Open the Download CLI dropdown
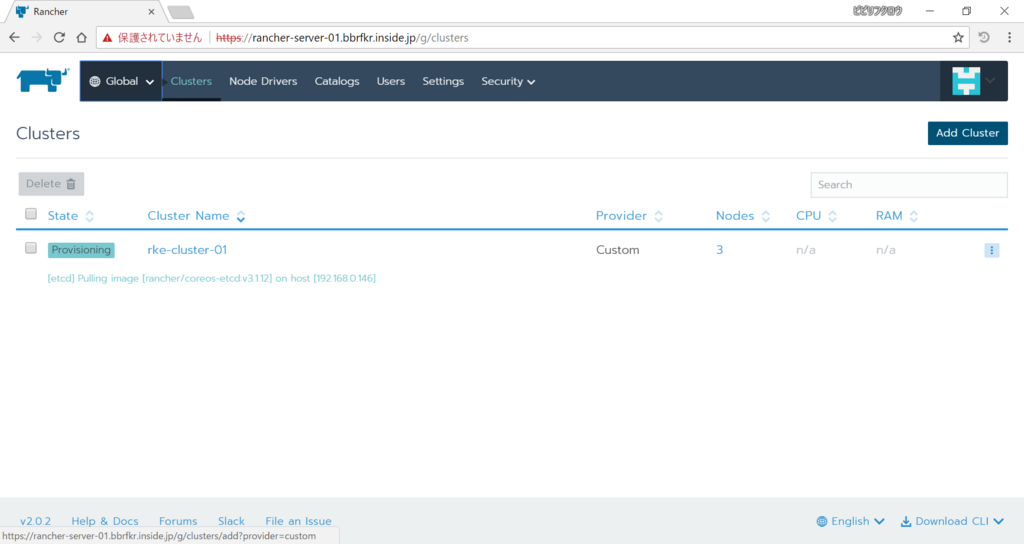This screenshot has width=1024, height=544. coord(952,521)
